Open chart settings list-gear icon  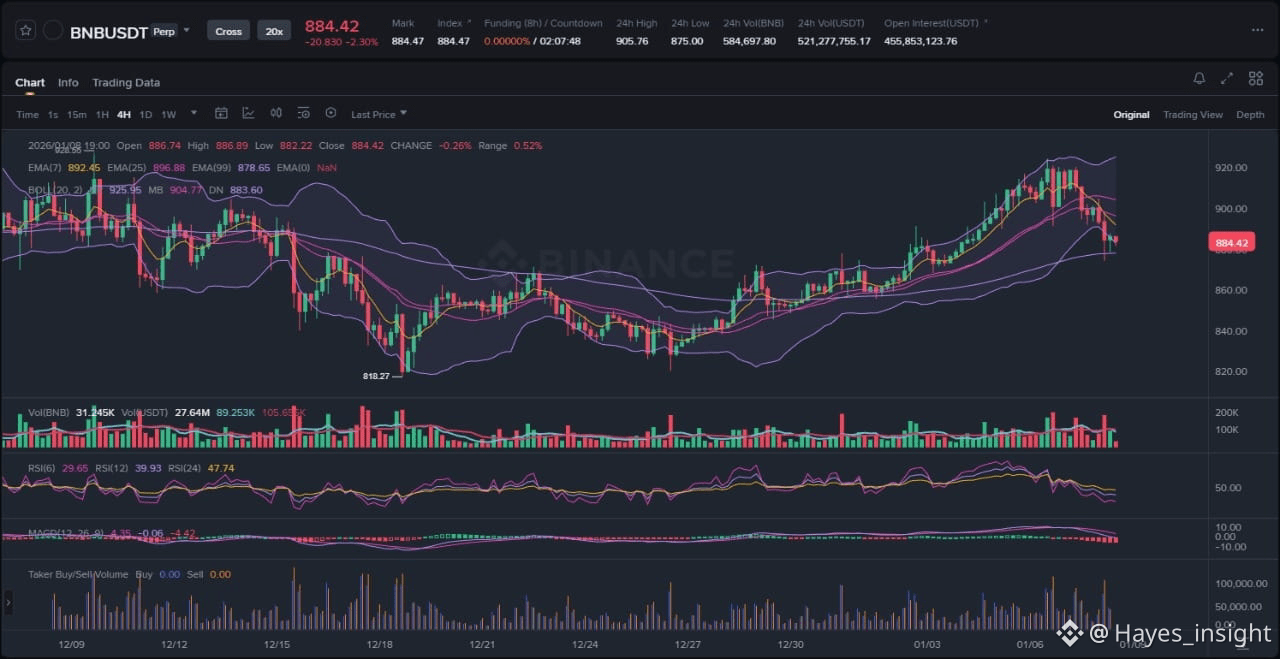pos(303,114)
